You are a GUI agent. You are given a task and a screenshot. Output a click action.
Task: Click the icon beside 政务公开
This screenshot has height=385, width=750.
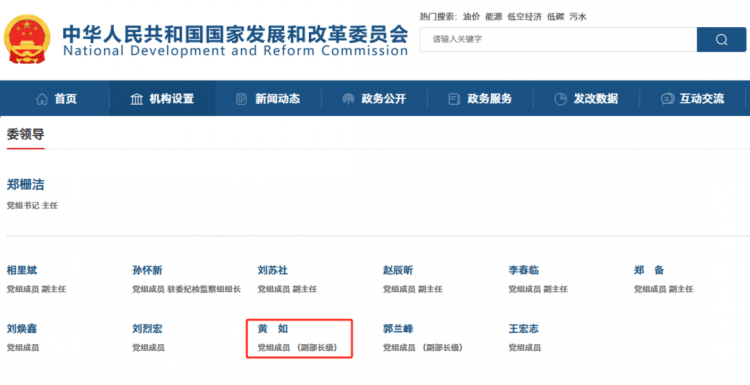[348, 99]
